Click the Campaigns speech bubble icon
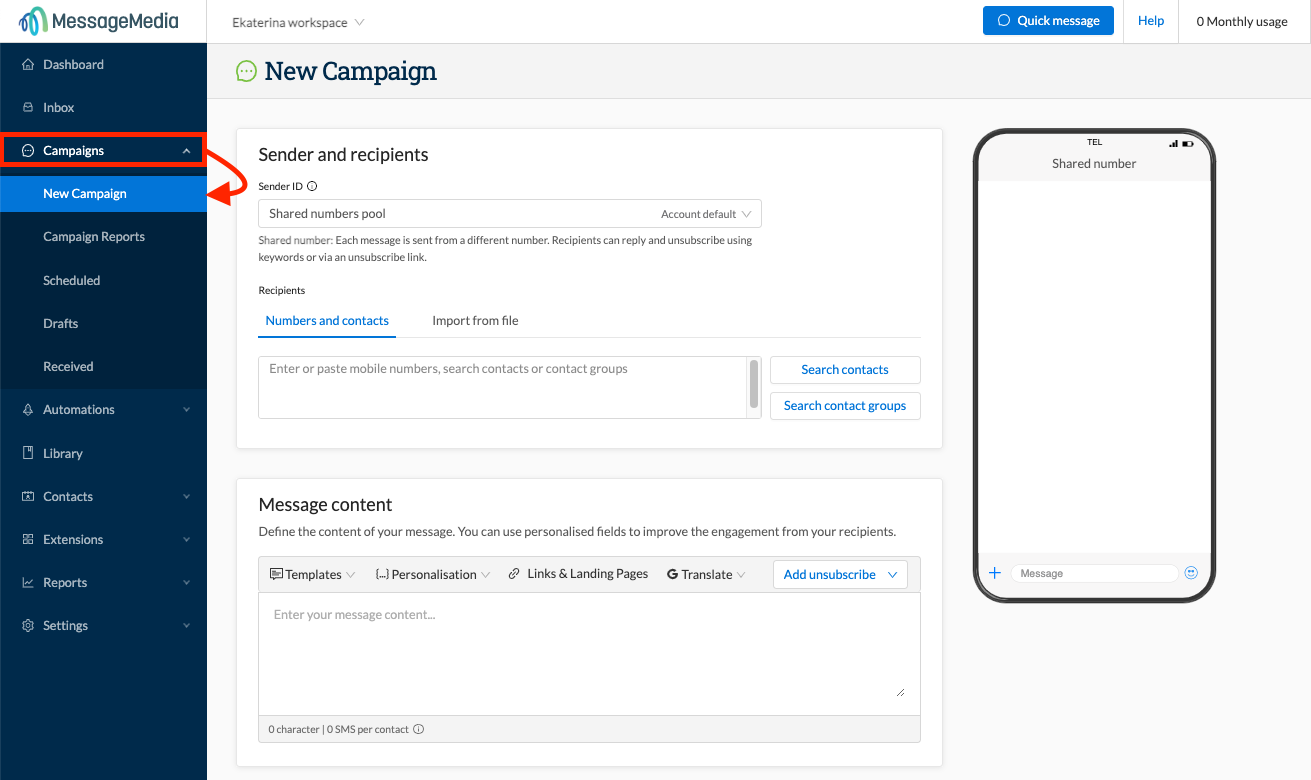Screen dimensions: 1311x780 (x=28, y=151)
